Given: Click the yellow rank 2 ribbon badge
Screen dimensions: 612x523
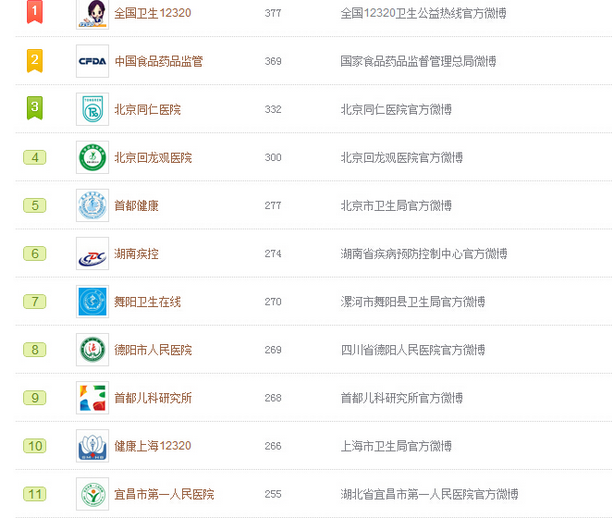Looking at the screenshot, I should [35, 61].
